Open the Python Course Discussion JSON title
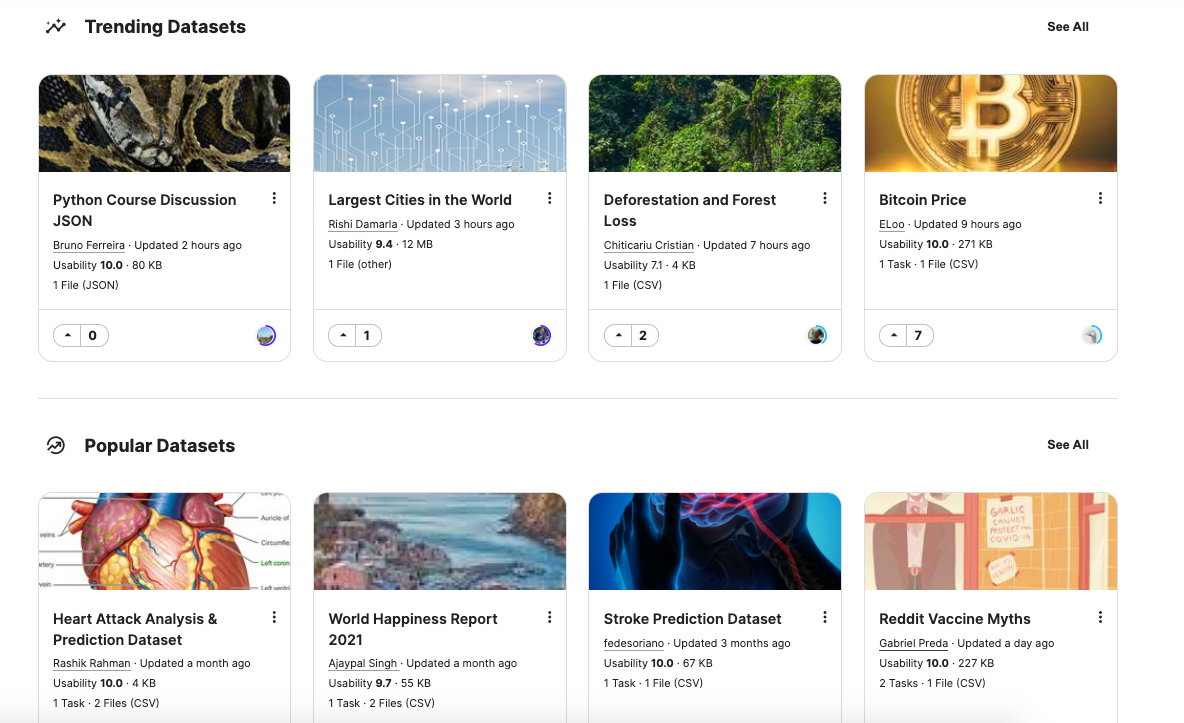 [x=144, y=210]
